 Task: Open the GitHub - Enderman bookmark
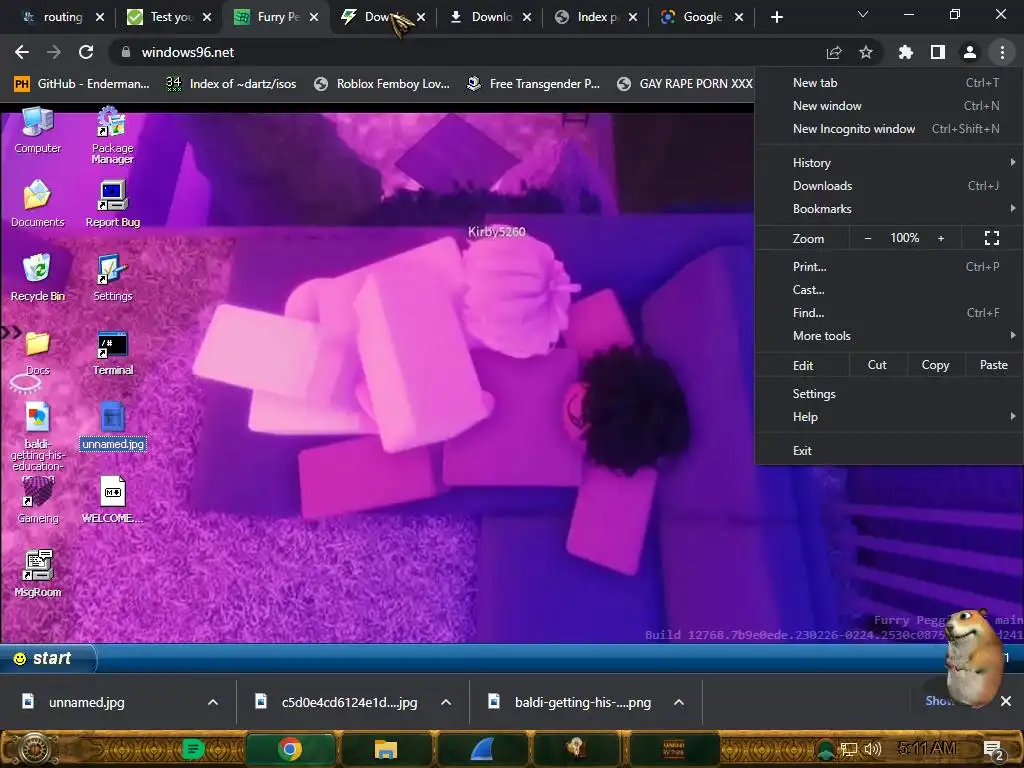click(82, 84)
